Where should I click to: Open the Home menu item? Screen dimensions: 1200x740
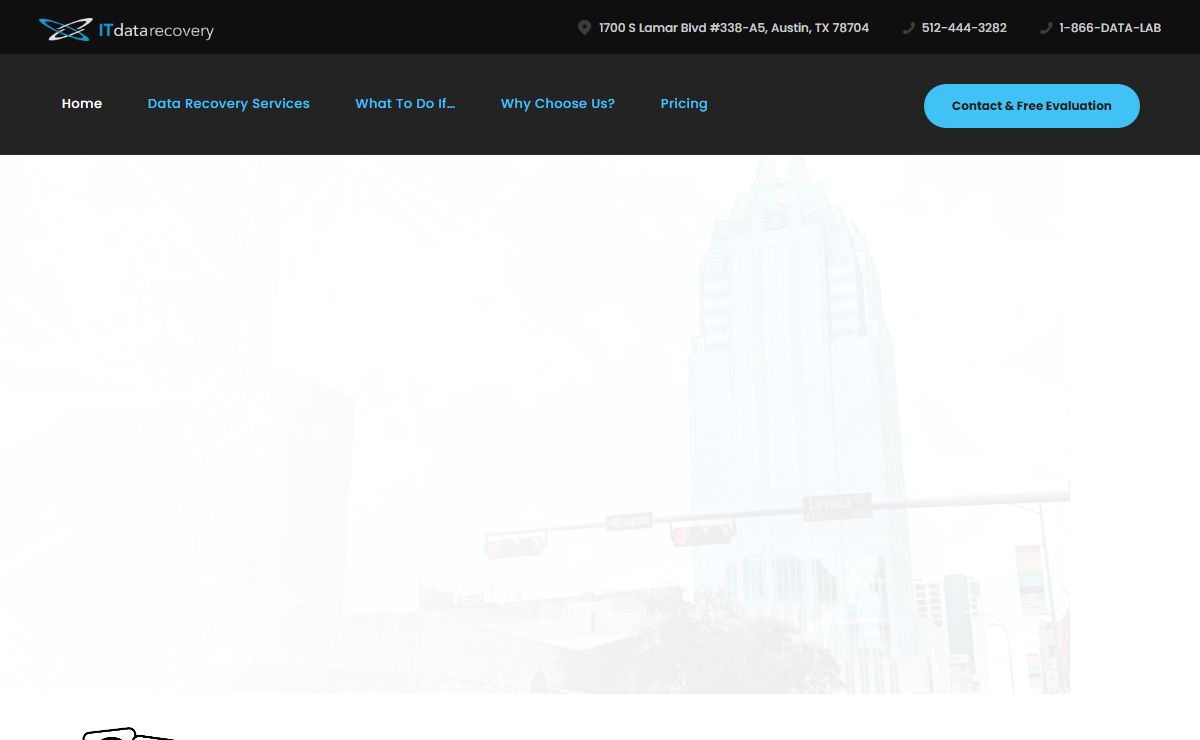tap(82, 104)
